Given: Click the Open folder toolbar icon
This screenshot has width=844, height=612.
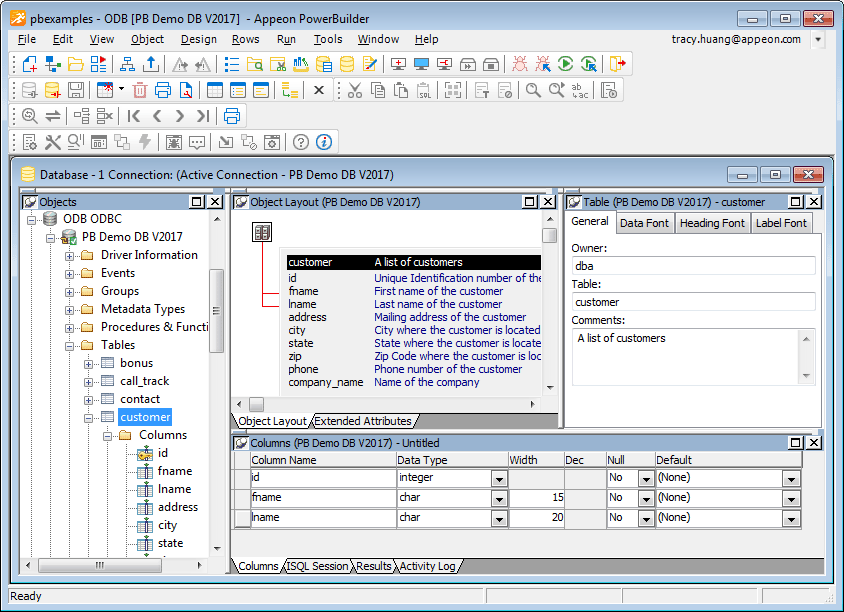Looking at the screenshot, I should click(76, 64).
